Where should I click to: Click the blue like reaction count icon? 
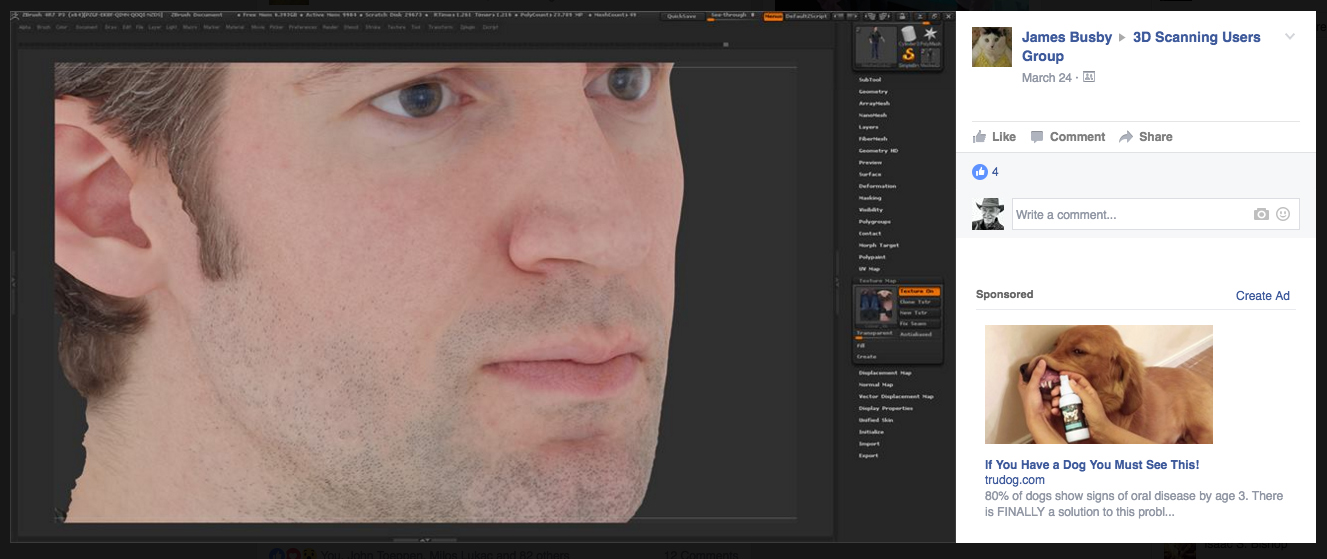tap(980, 172)
